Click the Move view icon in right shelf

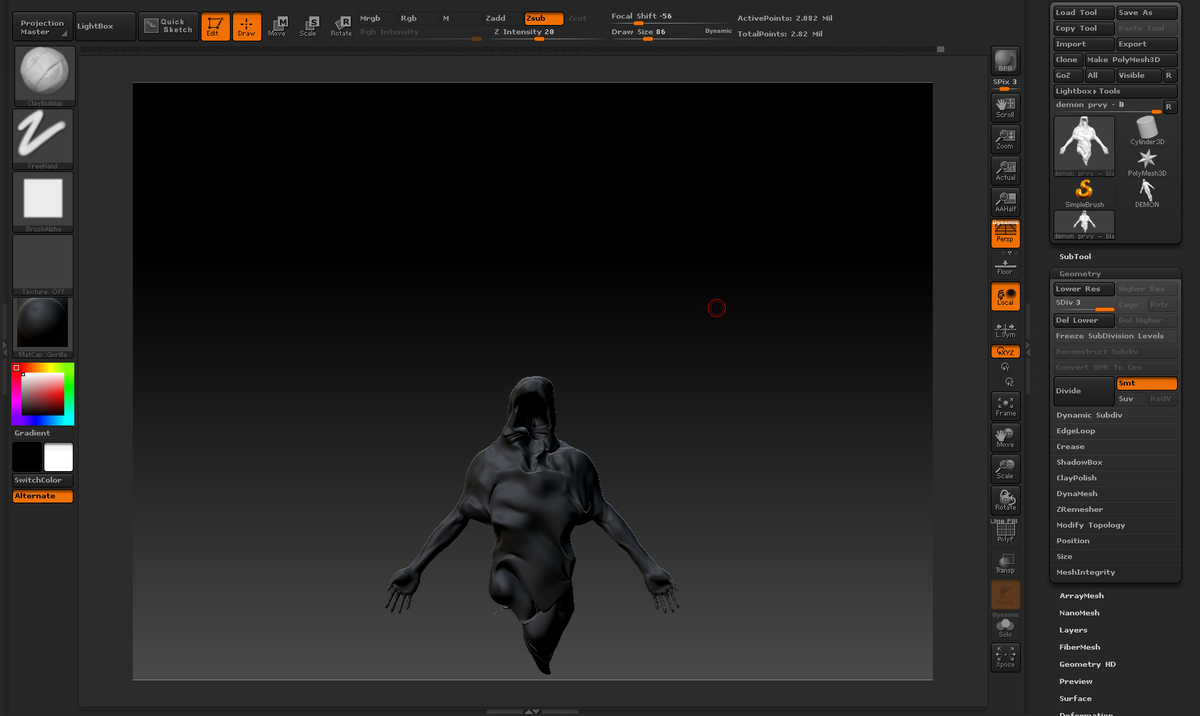[1005, 437]
